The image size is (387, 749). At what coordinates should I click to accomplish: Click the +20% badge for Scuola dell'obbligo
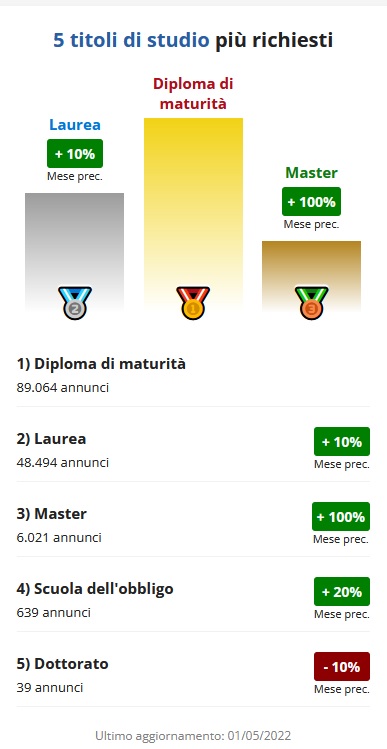342,591
